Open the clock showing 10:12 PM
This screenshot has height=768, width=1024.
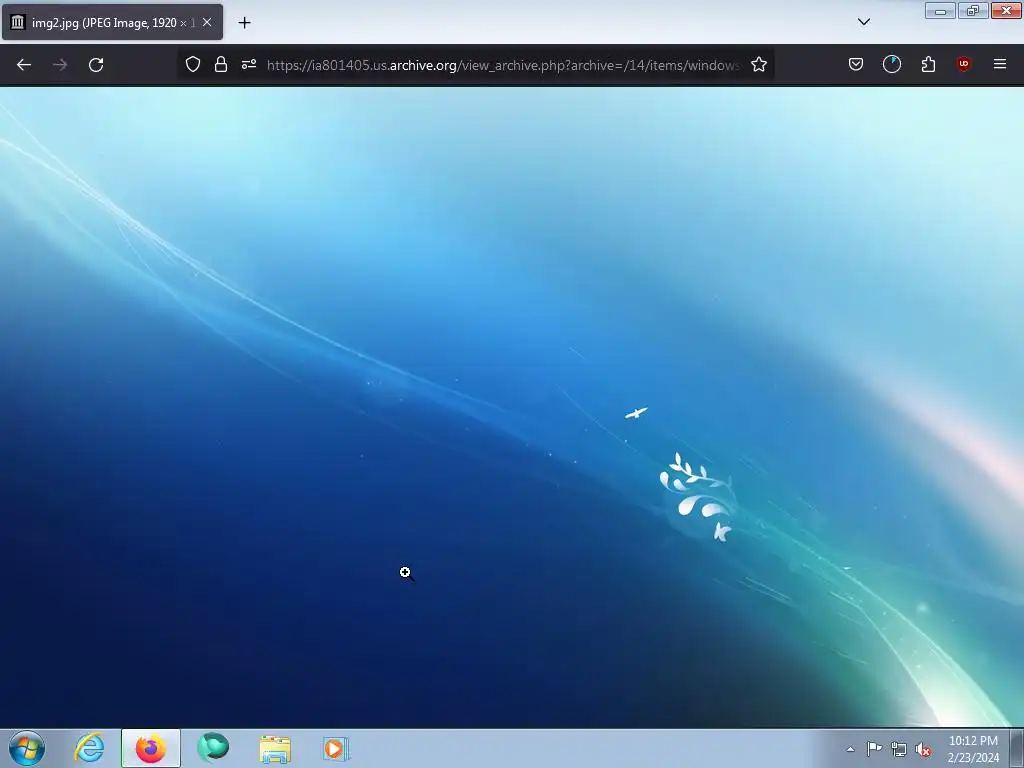(x=973, y=749)
